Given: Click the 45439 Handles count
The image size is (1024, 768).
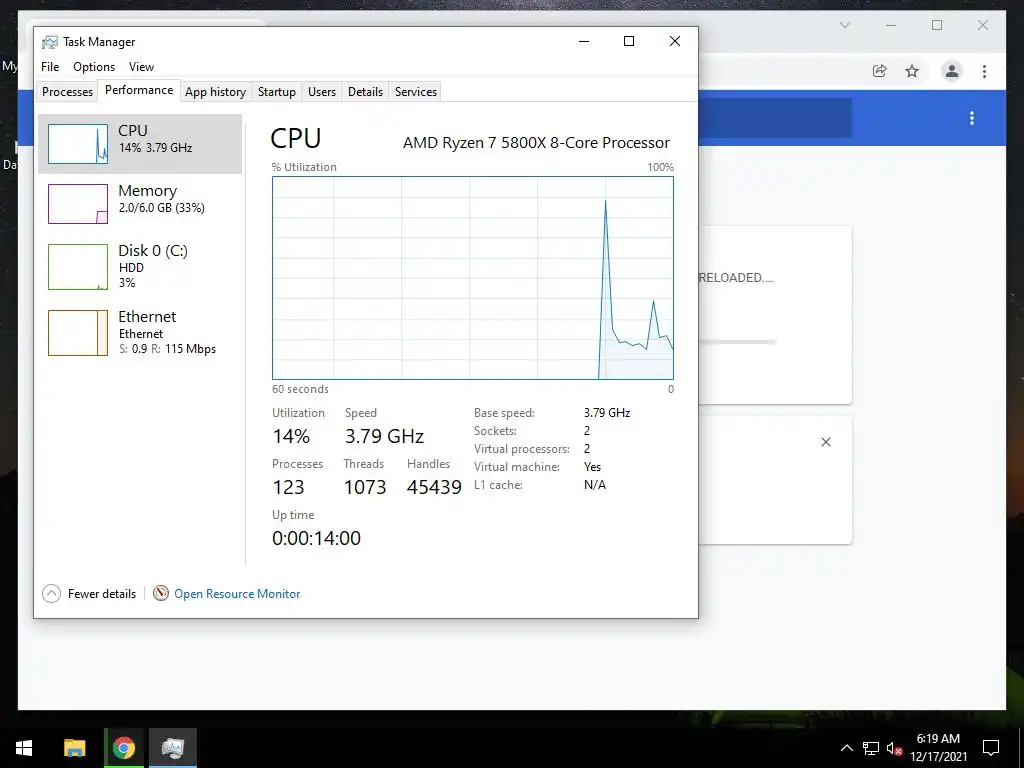Looking at the screenshot, I should (434, 487).
